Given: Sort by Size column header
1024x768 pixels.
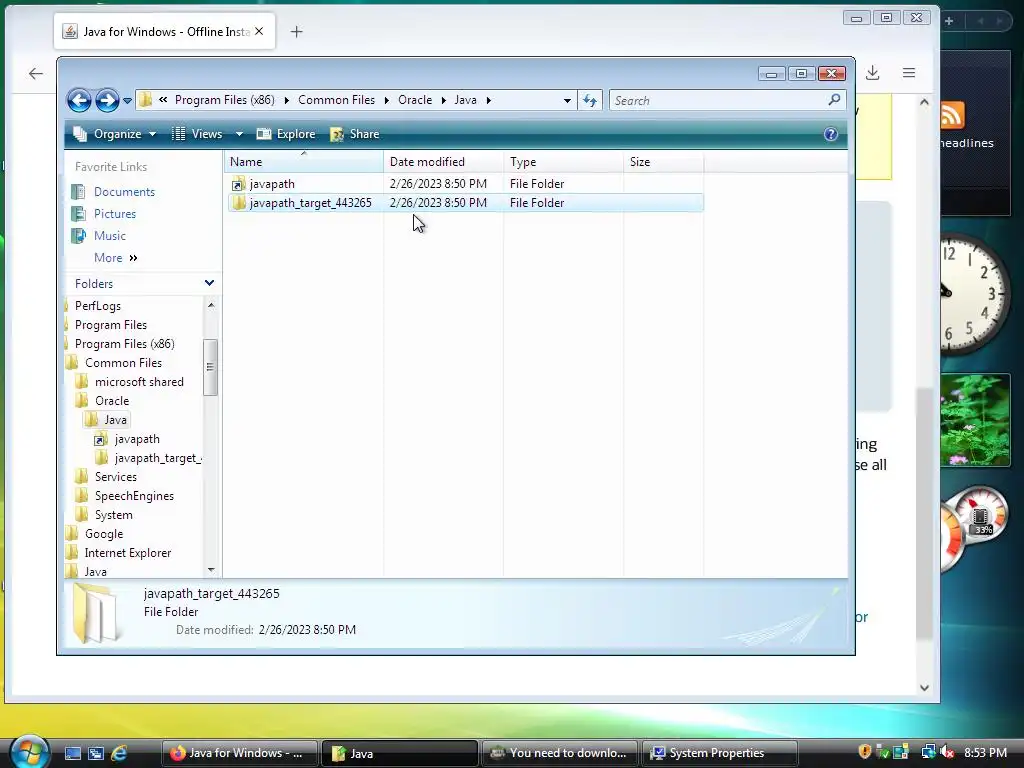Looking at the screenshot, I should pyautogui.click(x=664, y=162).
